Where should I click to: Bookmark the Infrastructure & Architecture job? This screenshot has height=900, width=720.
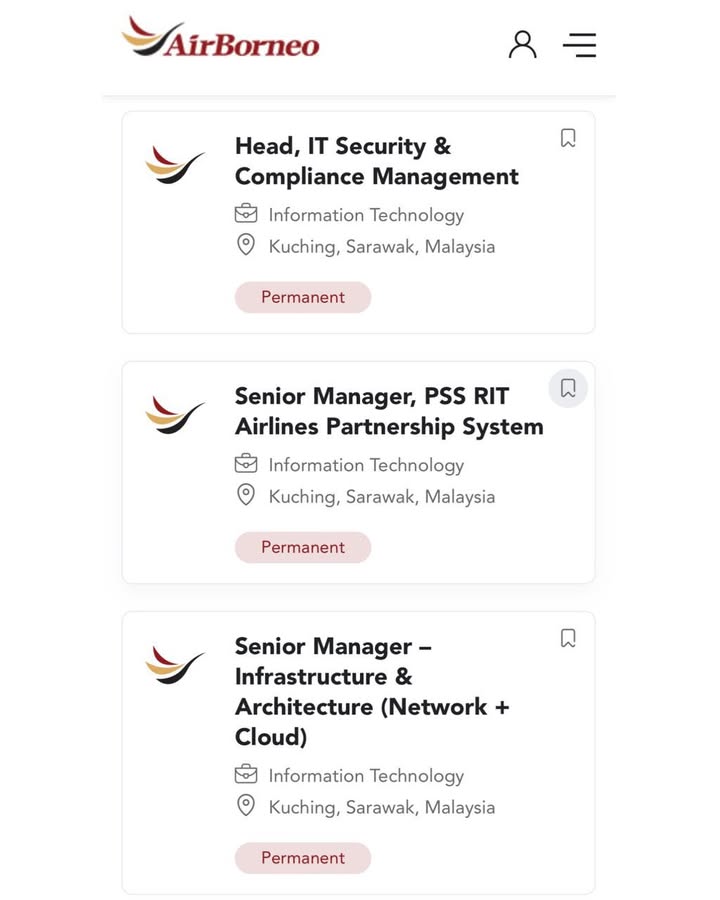(x=568, y=638)
